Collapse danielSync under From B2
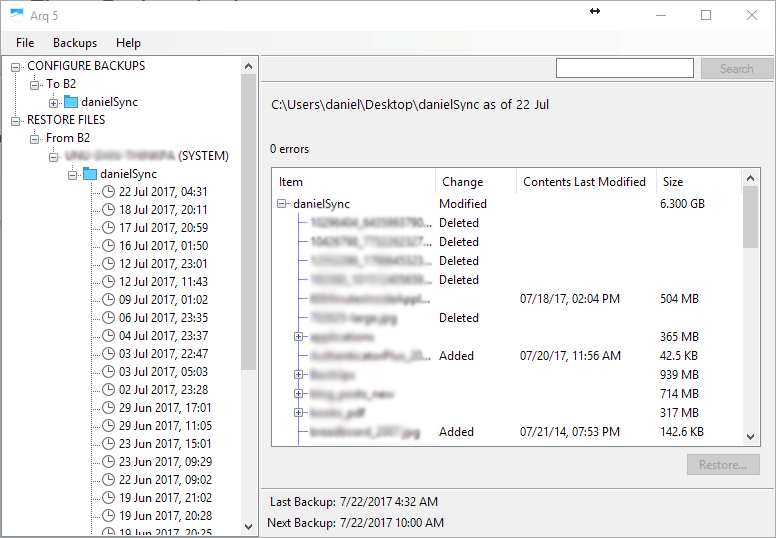Image resolution: width=776 pixels, height=538 pixels. [x=72, y=175]
